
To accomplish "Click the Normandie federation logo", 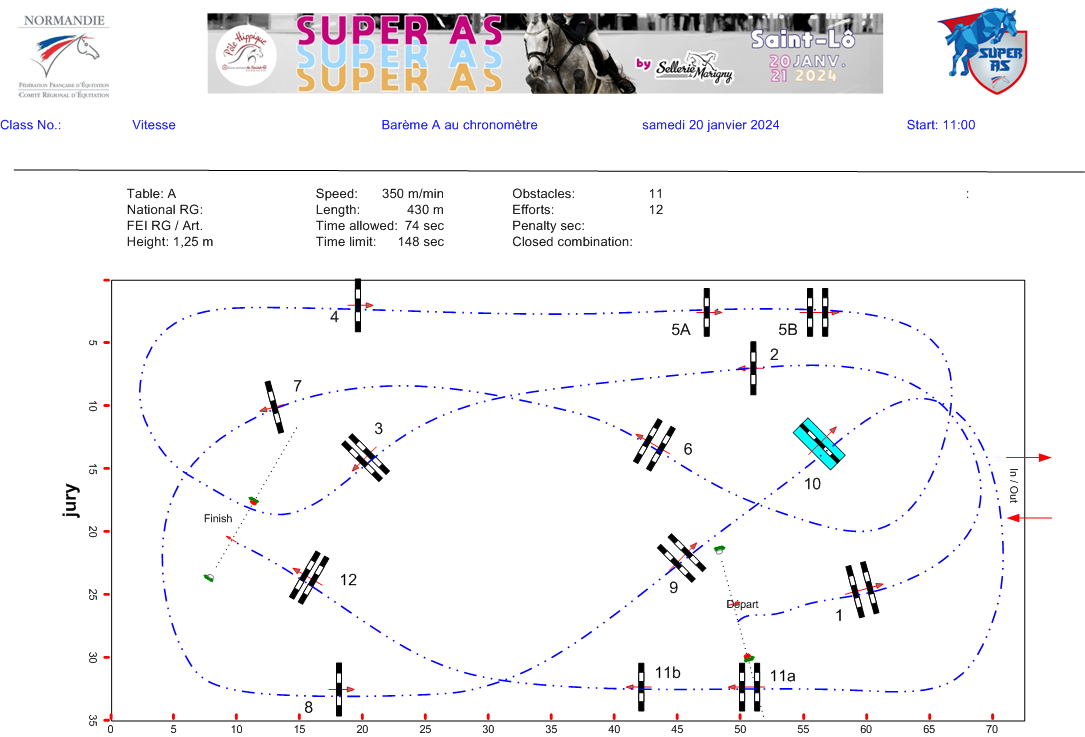I will (64, 55).
